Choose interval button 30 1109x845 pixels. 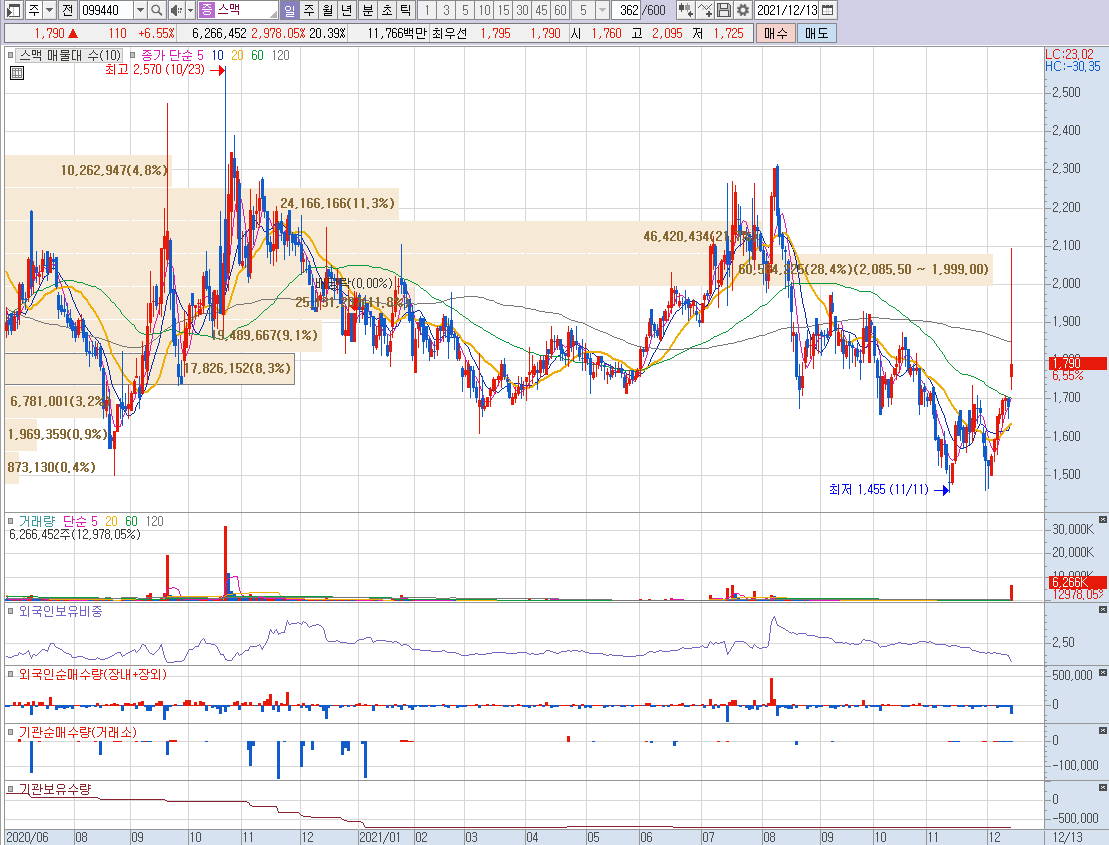(x=523, y=10)
